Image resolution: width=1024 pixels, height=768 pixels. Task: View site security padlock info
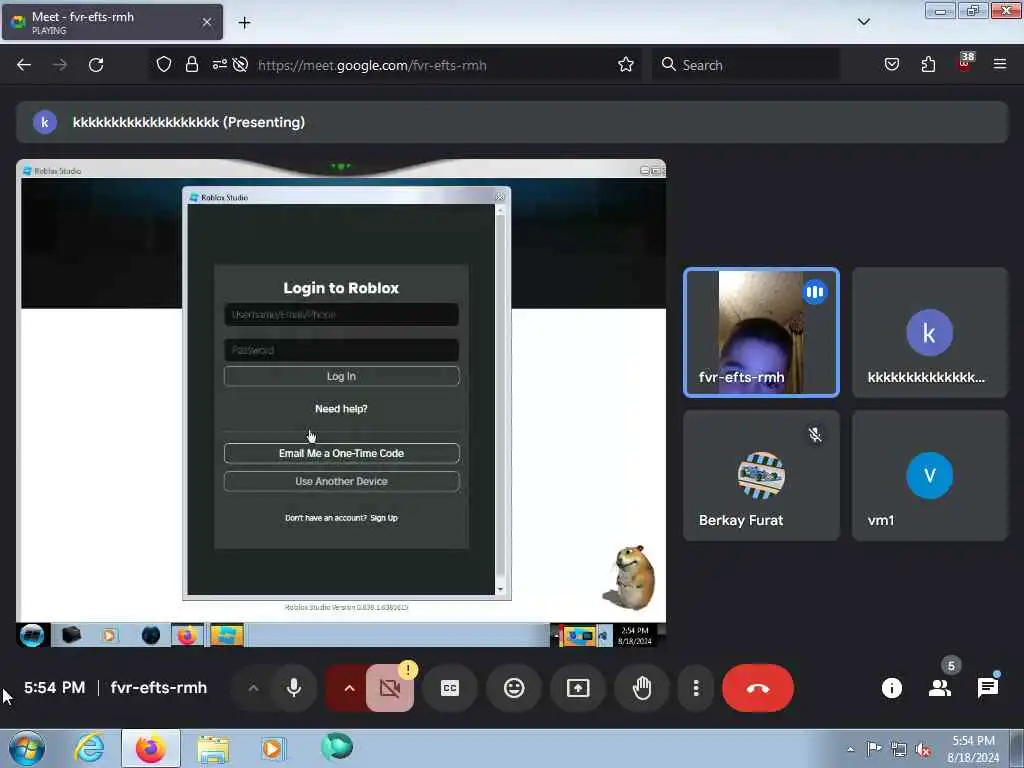tap(192, 65)
